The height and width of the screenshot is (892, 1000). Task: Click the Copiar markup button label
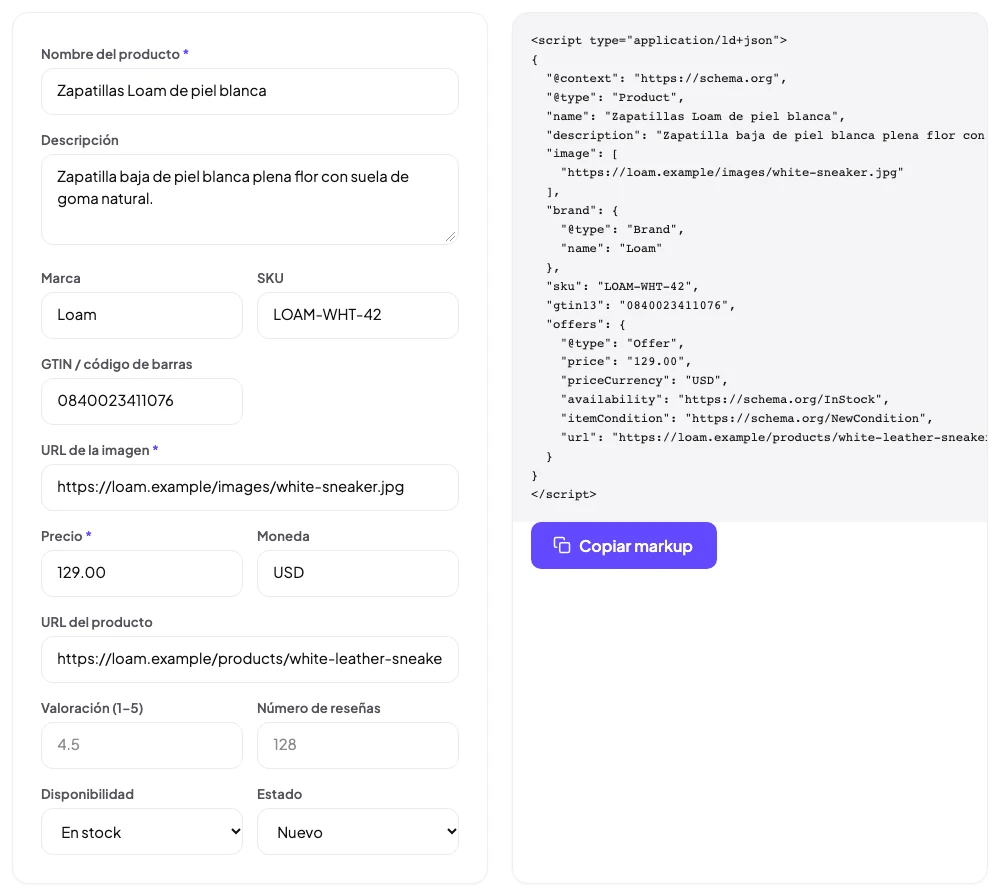[635, 546]
